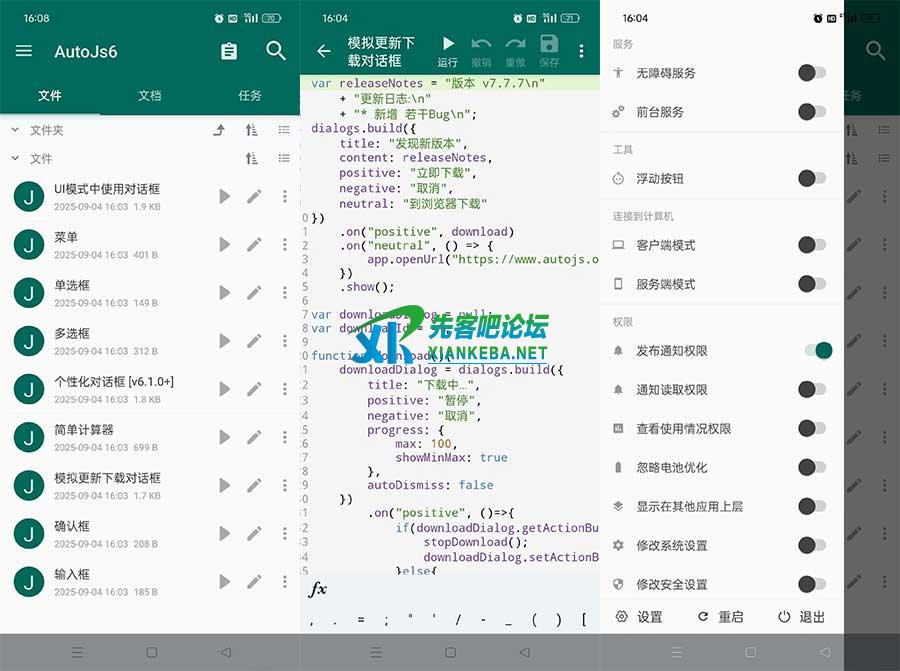Collapse the 文件夹 section chevron
Screen dimensions: 900x671
click(16, 130)
